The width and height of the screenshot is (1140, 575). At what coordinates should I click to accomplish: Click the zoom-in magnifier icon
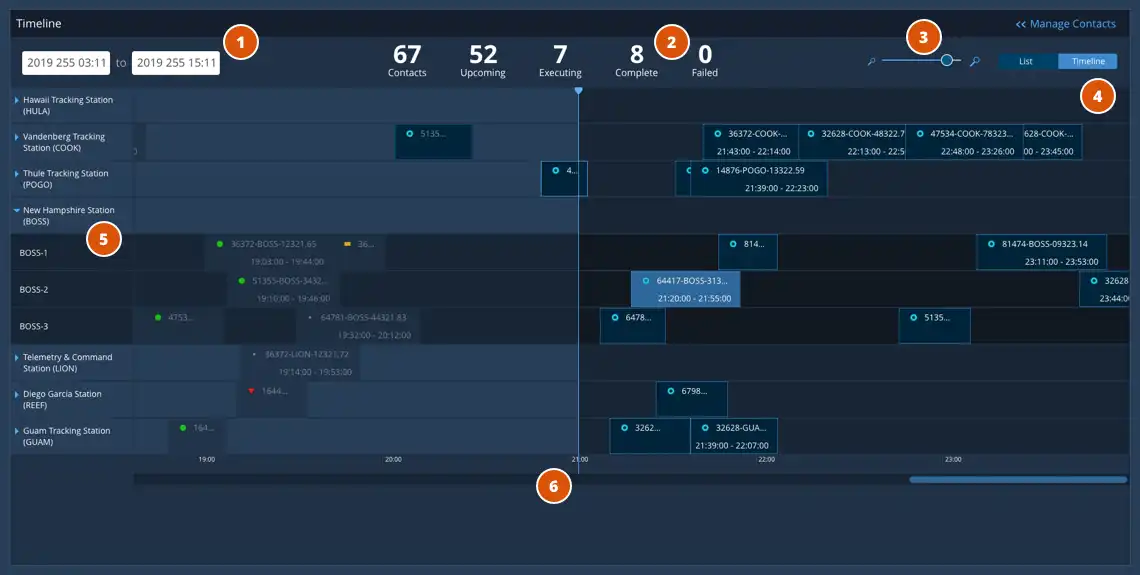click(975, 62)
